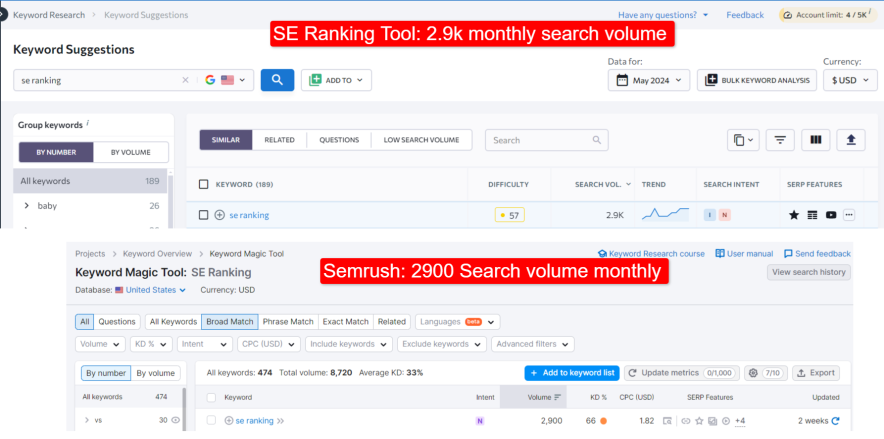This screenshot has width=884, height=439.
Task: Click the copy icon above SE Ranking table
Action: tap(743, 140)
